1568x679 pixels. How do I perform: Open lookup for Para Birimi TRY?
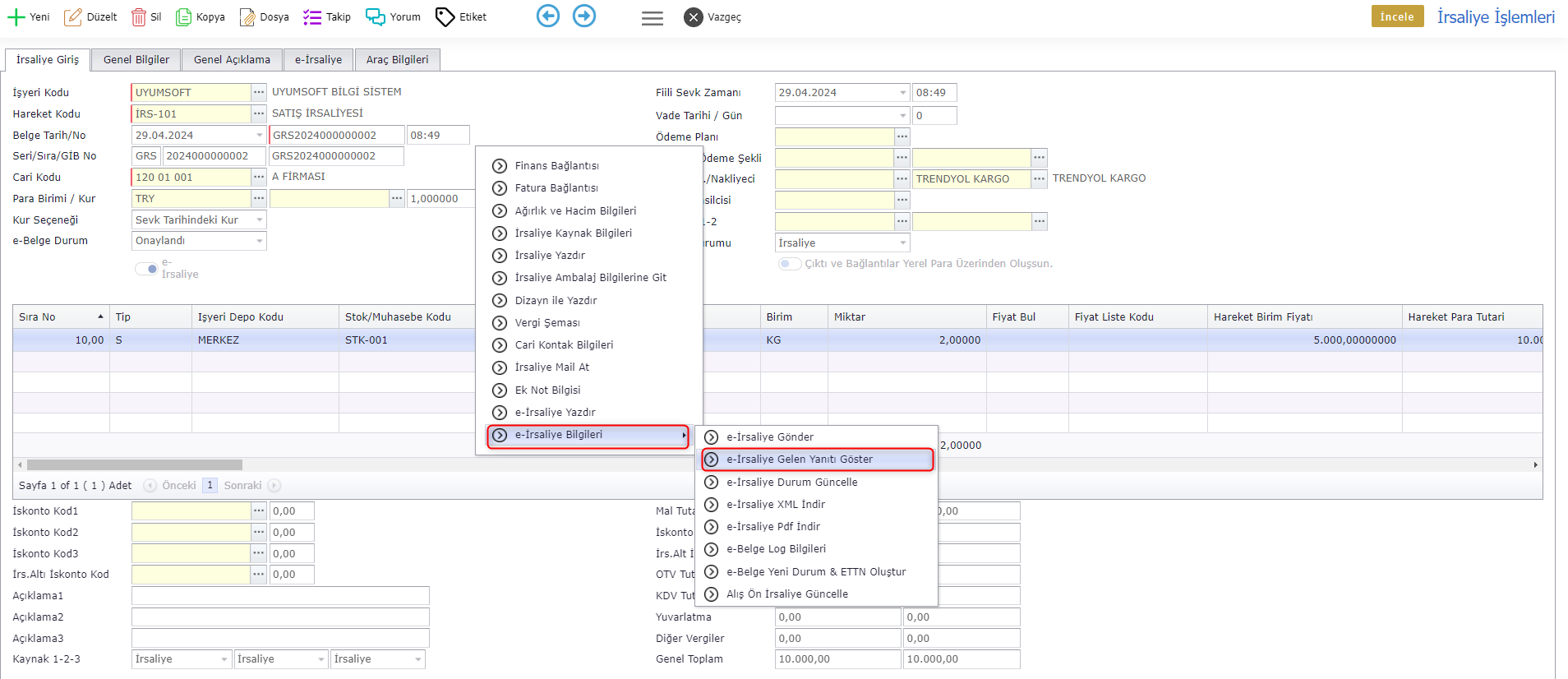(259, 198)
